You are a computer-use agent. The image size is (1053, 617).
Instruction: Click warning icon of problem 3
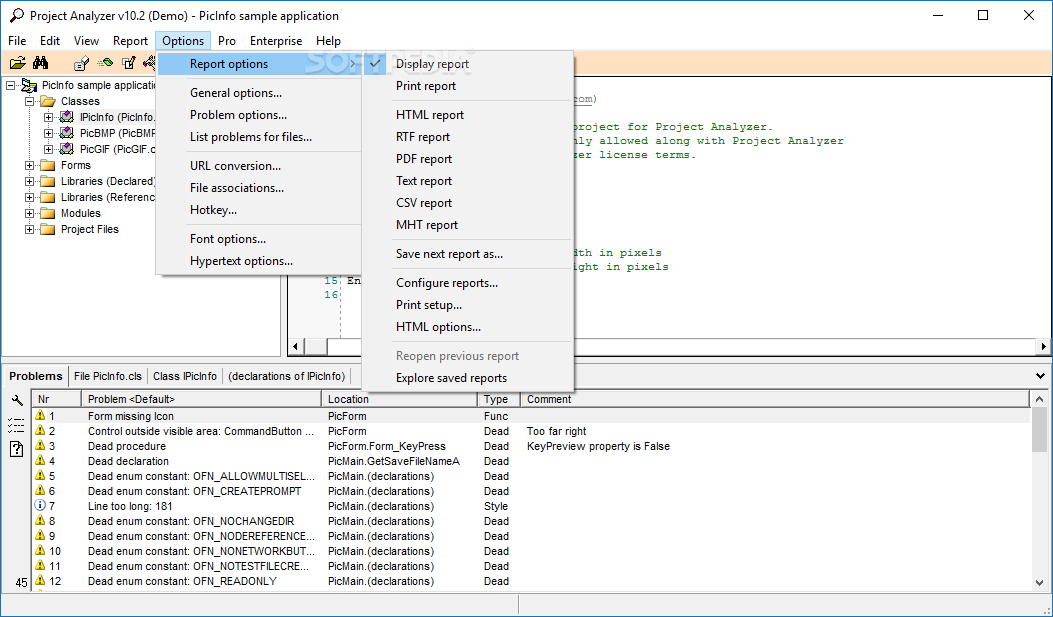40,446
